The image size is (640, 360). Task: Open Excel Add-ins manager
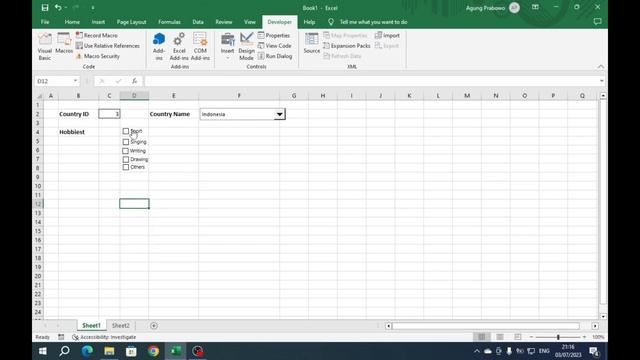pyautogui.click(x=179, y=47)
